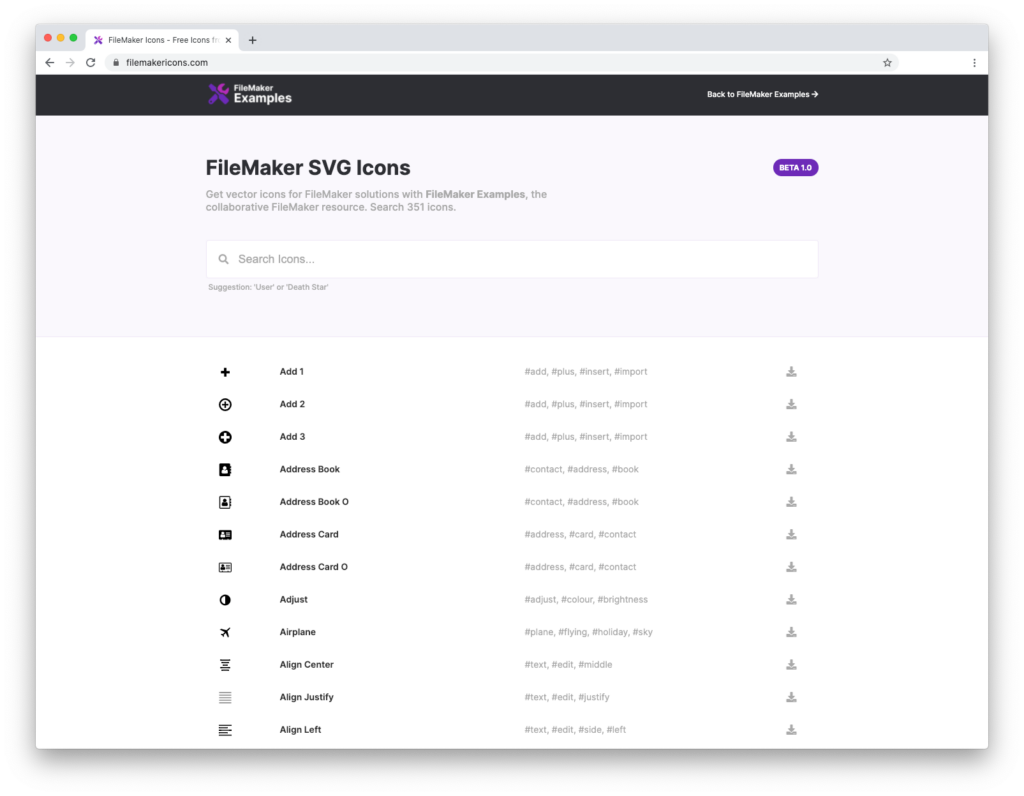The height and width of the screenshot is (796, 1024).
Task: Click the outlined Address Card O preview
Action: 225,567
